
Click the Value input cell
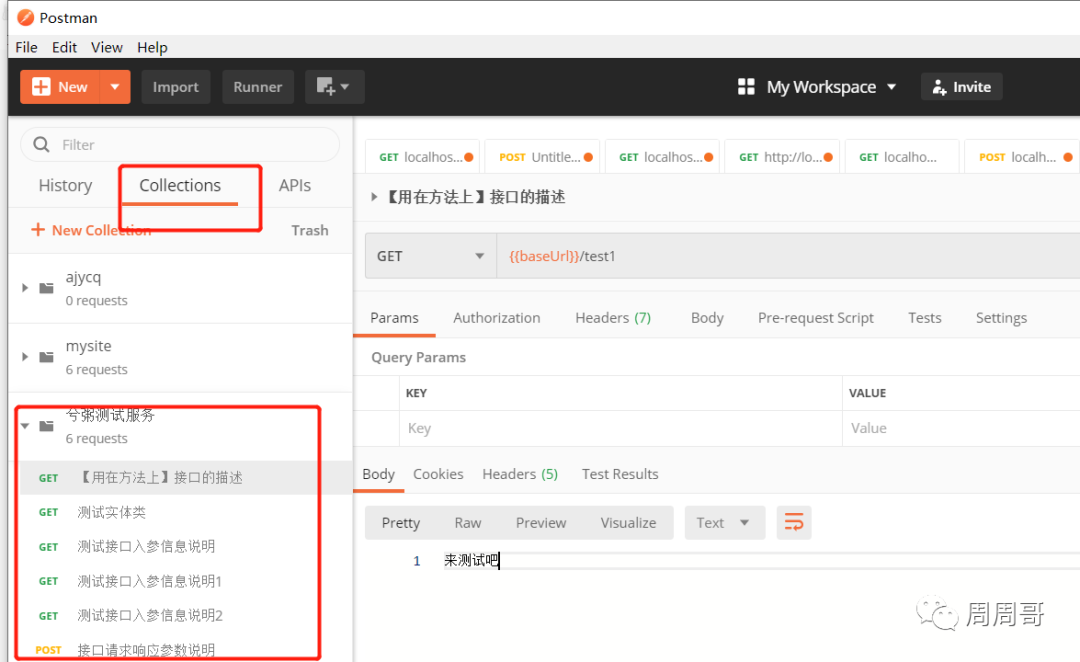(x=962, y=428)
